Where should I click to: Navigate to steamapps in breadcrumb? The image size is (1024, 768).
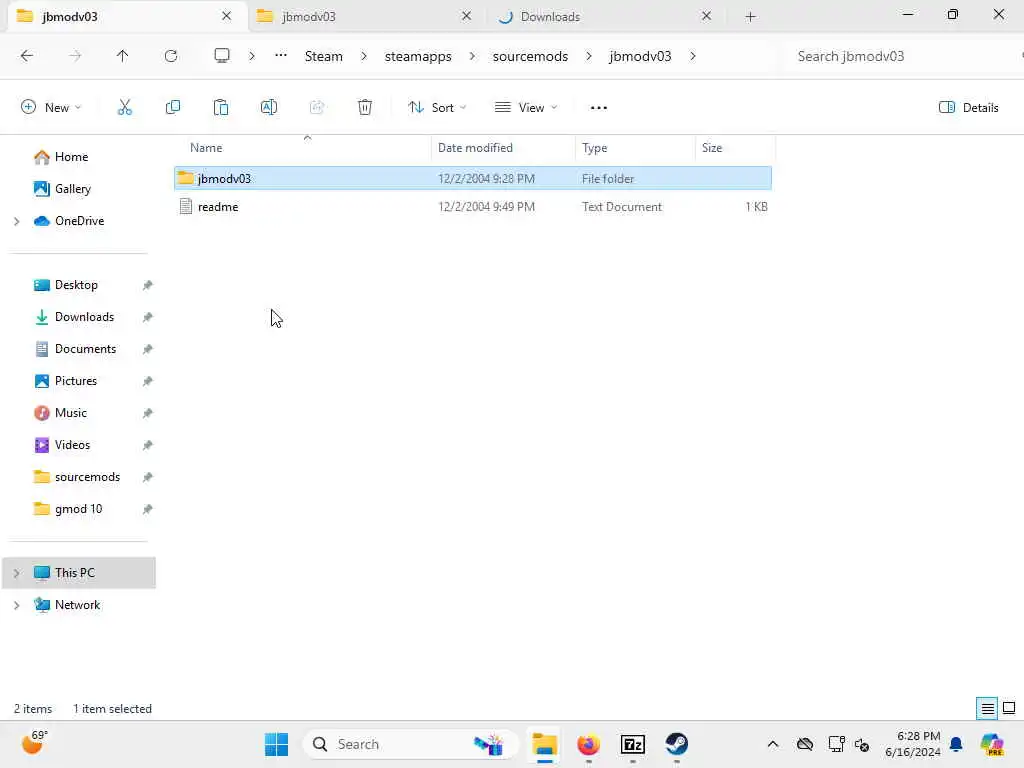418,56
